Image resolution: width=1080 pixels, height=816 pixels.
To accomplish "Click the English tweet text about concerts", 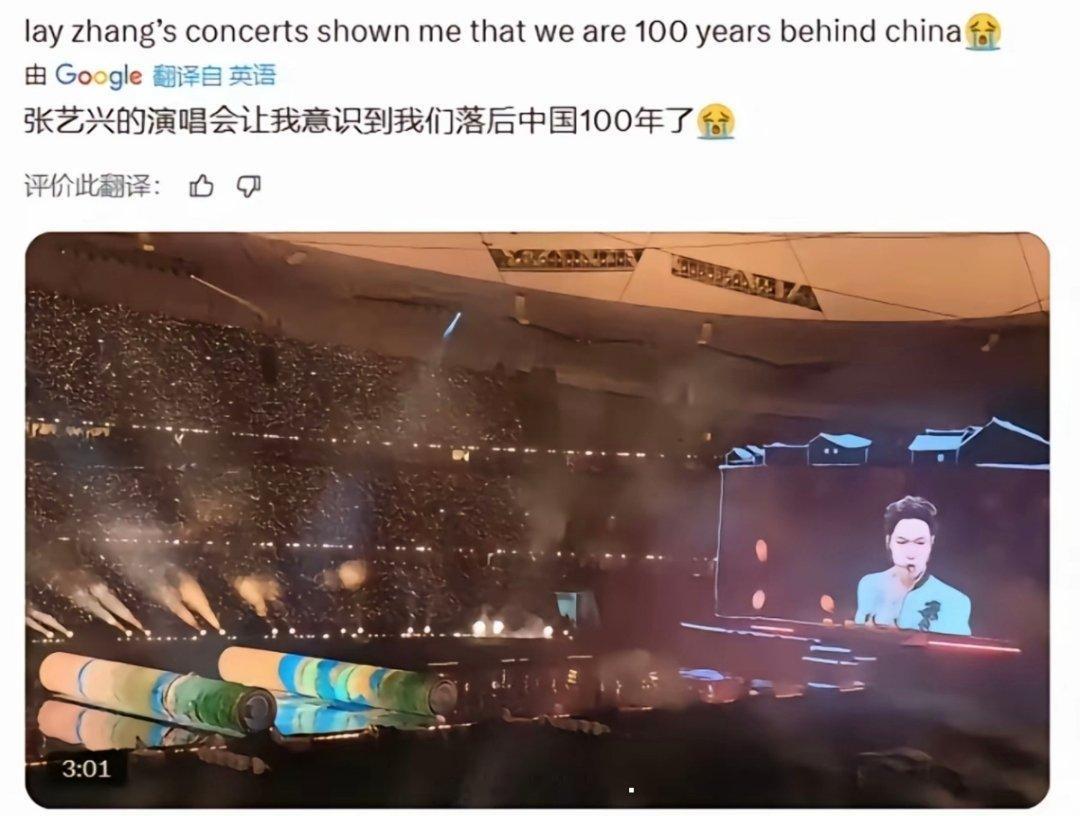I will coord(512,33).
